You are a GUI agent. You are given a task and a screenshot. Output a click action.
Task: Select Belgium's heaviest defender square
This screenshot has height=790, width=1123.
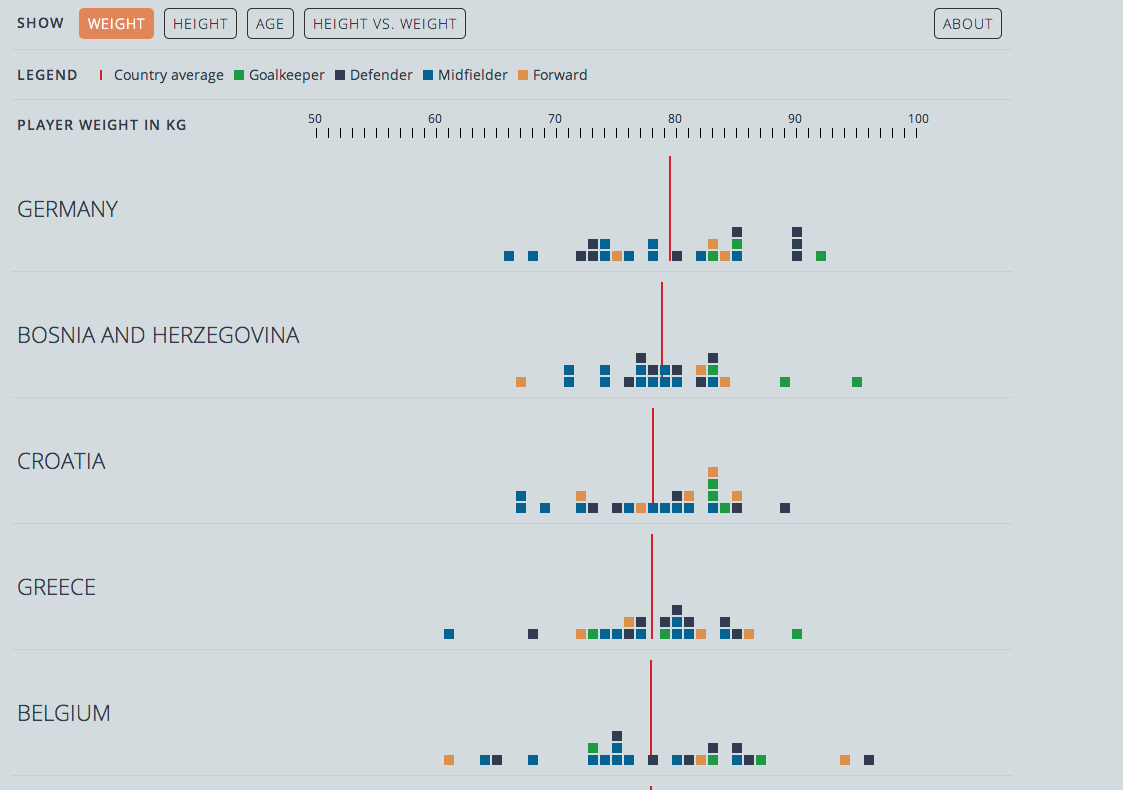pos(869,760)
